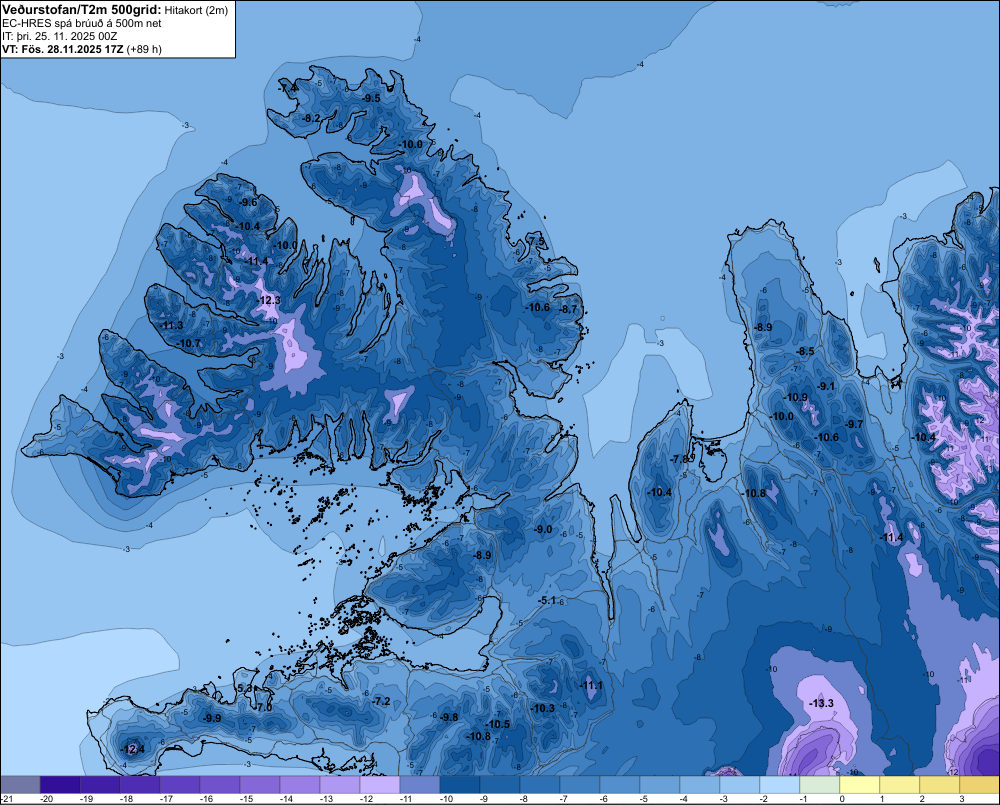Click the -7.5 temperature label

[536, 241]
